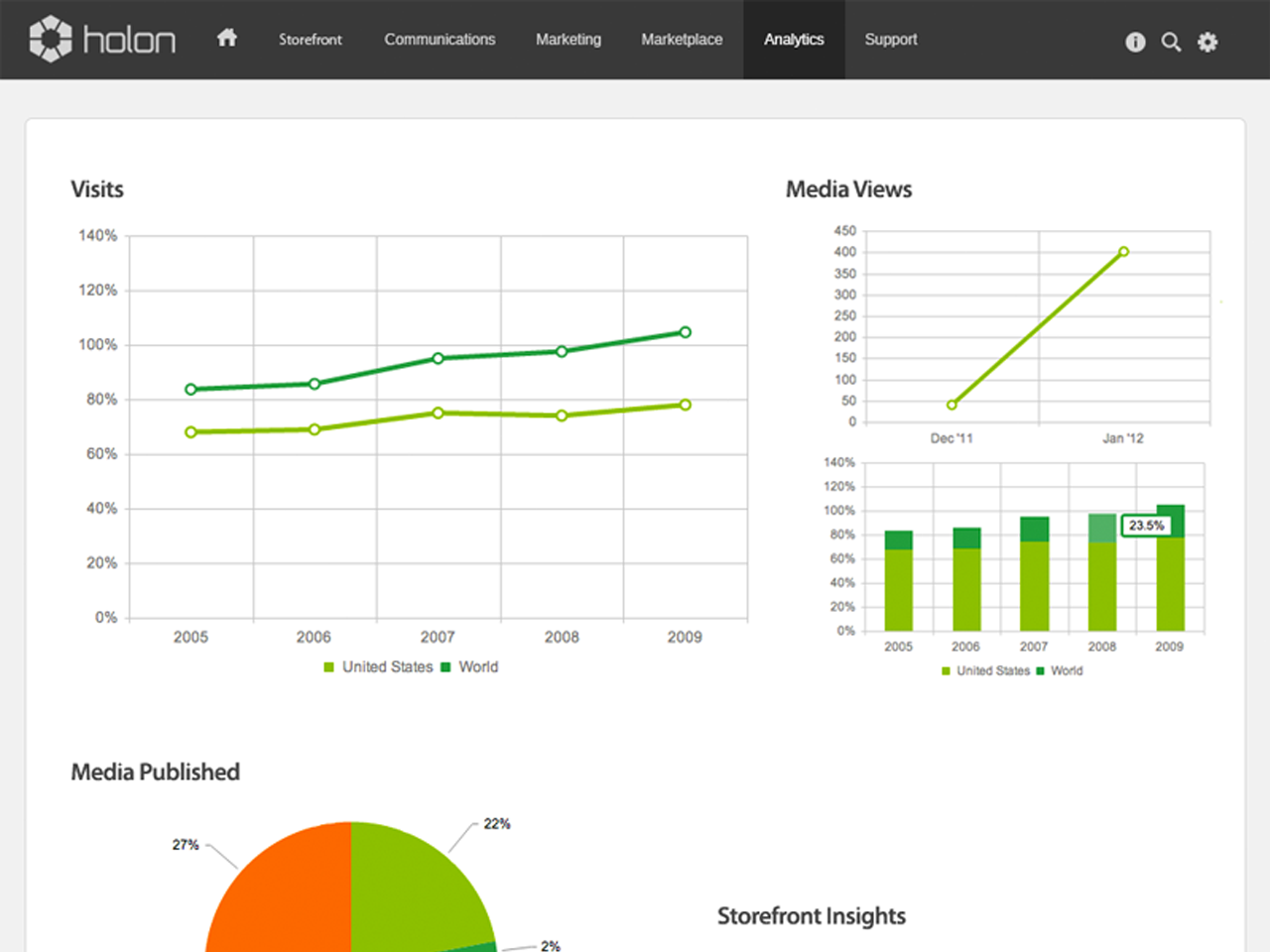The height and width of the screenshot is (952, 1270).
Task: Click the Jan '12 point on Media Views
Action: [x=1123, y=252]
